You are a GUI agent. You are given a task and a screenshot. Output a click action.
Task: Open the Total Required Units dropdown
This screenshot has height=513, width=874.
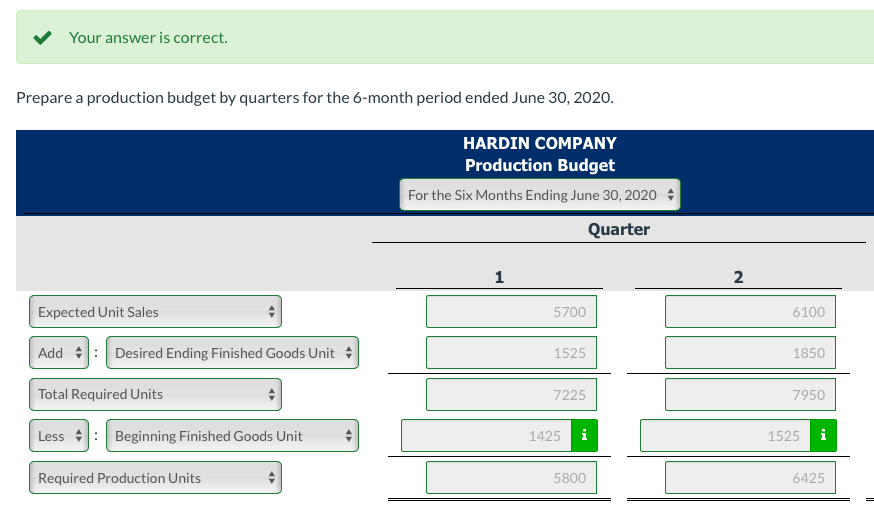[156, 394]
